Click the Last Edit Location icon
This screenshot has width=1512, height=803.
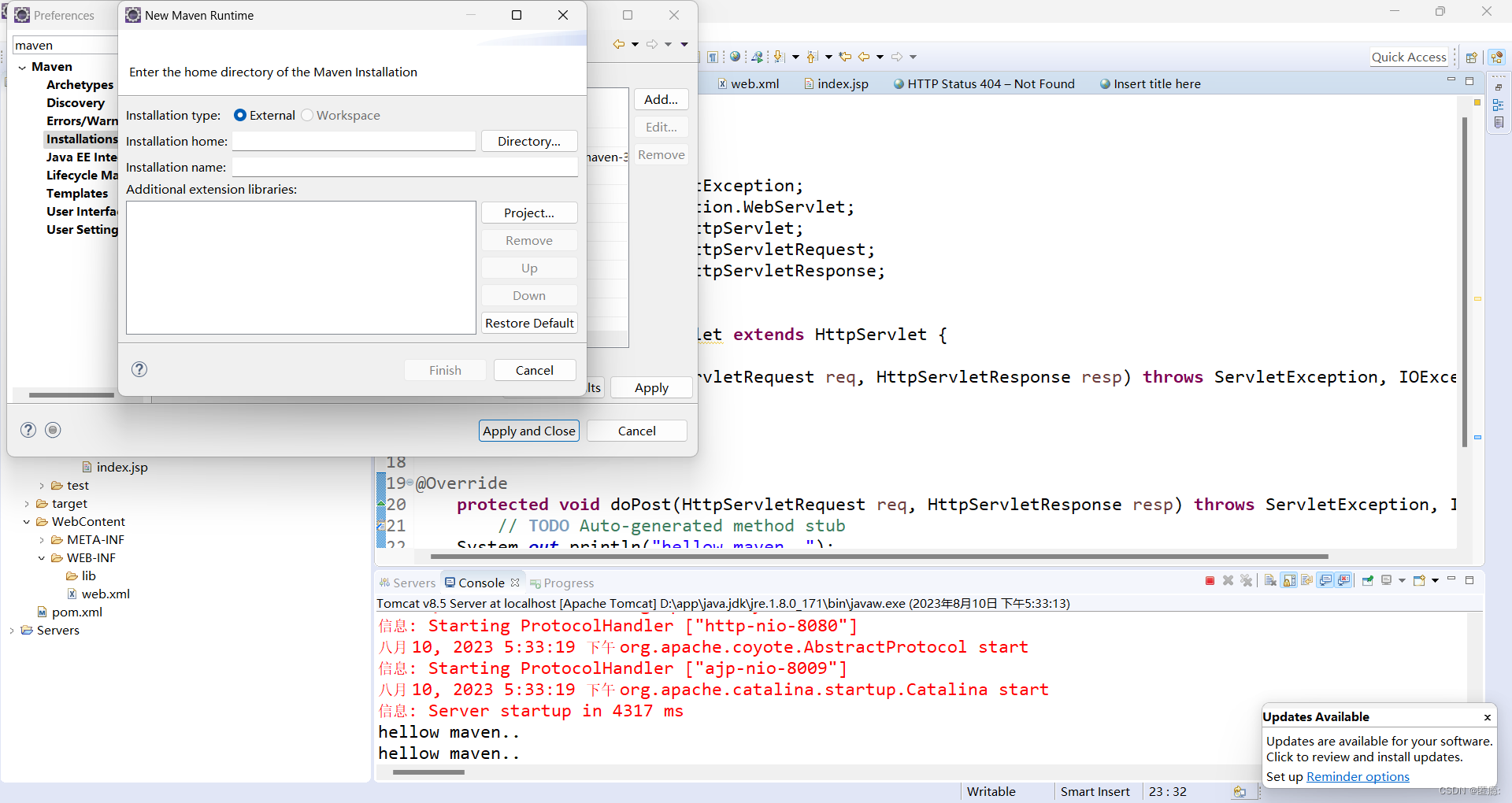845,57
